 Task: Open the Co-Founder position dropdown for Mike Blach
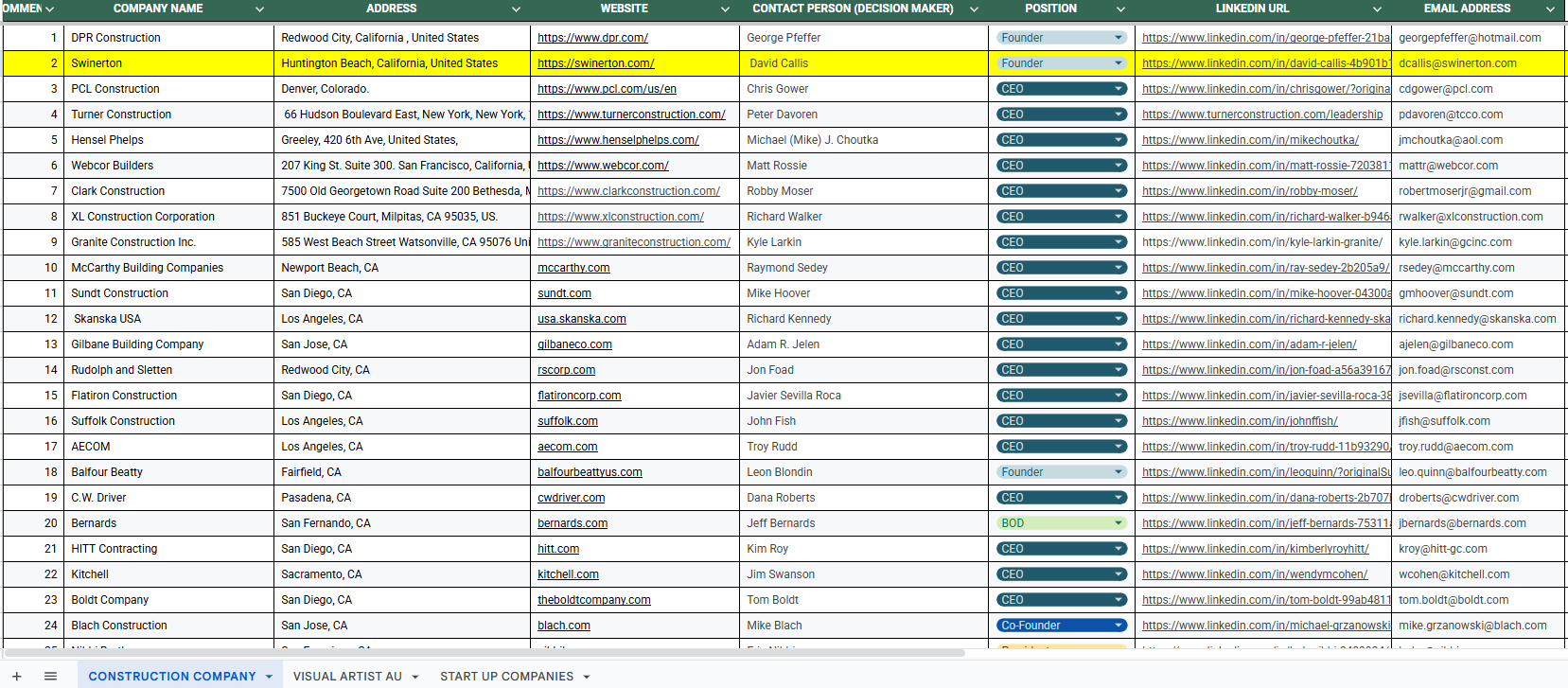[x=1119, y=626]
